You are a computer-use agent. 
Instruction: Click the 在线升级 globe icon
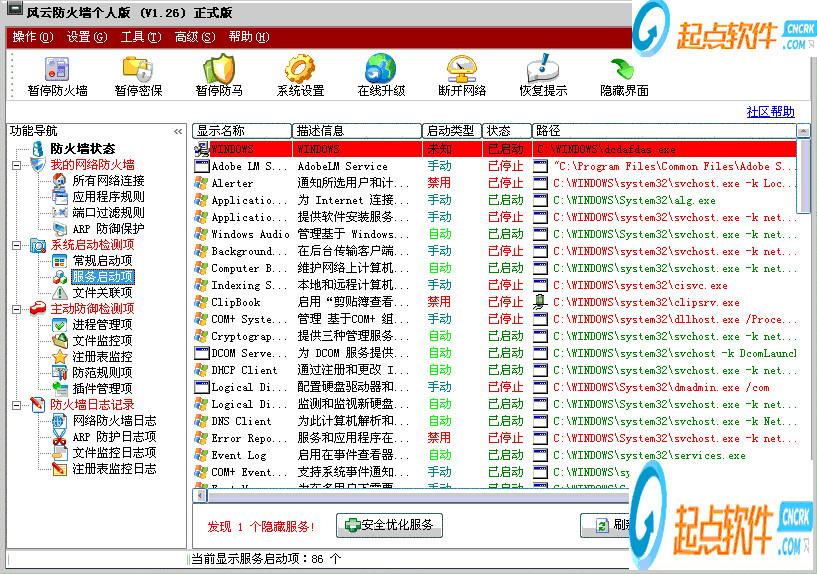tap(381, 69)
